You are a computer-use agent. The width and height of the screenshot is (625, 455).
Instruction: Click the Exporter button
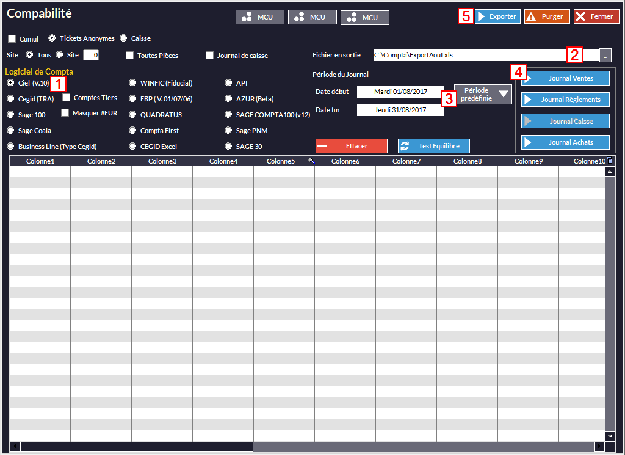[497, 17]
